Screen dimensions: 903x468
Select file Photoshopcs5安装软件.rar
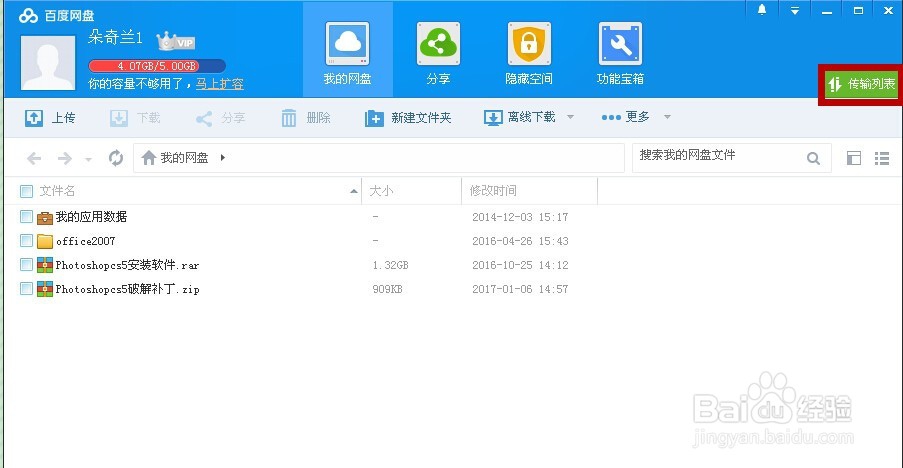point(127,265)
